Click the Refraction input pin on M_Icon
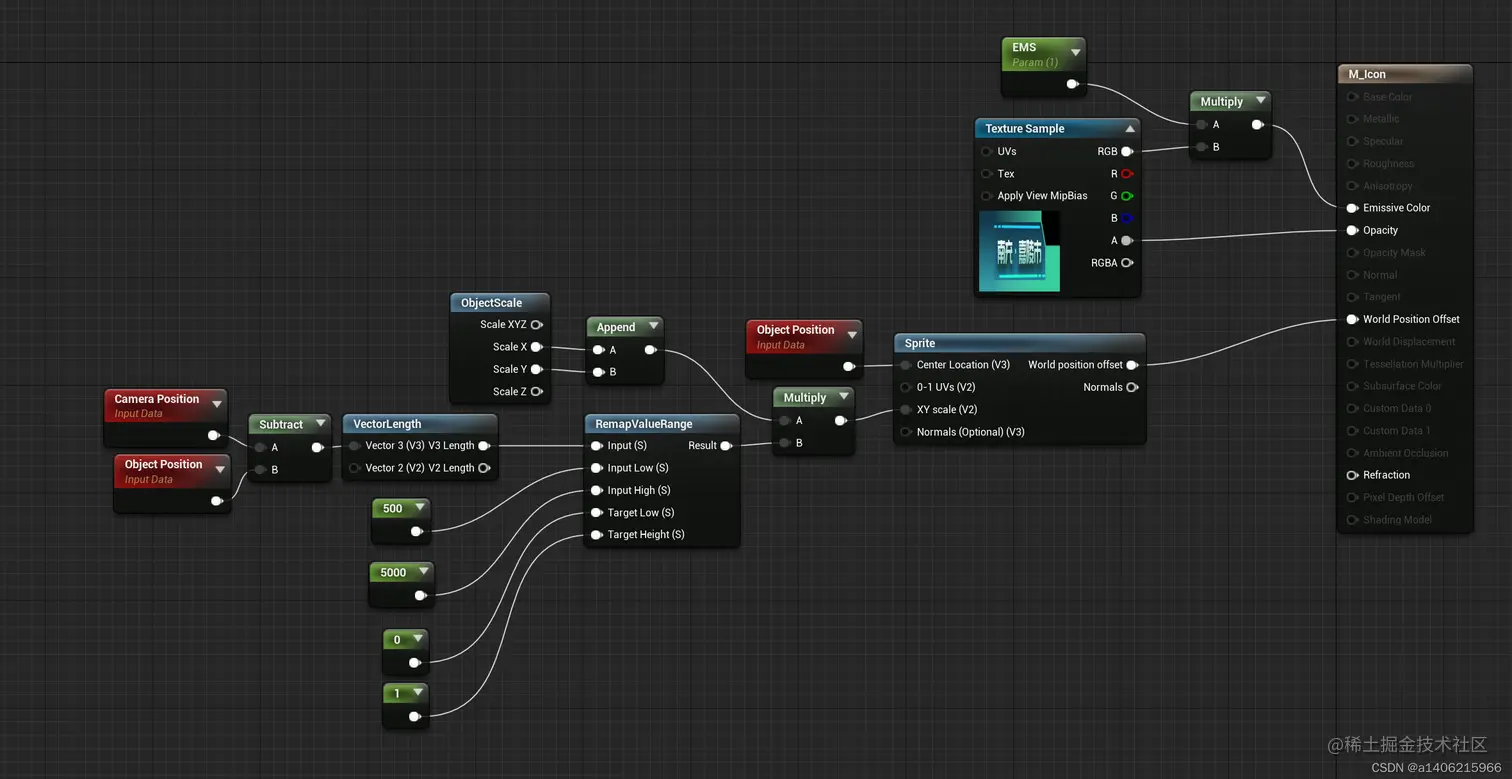 [x=1352, y=475]
